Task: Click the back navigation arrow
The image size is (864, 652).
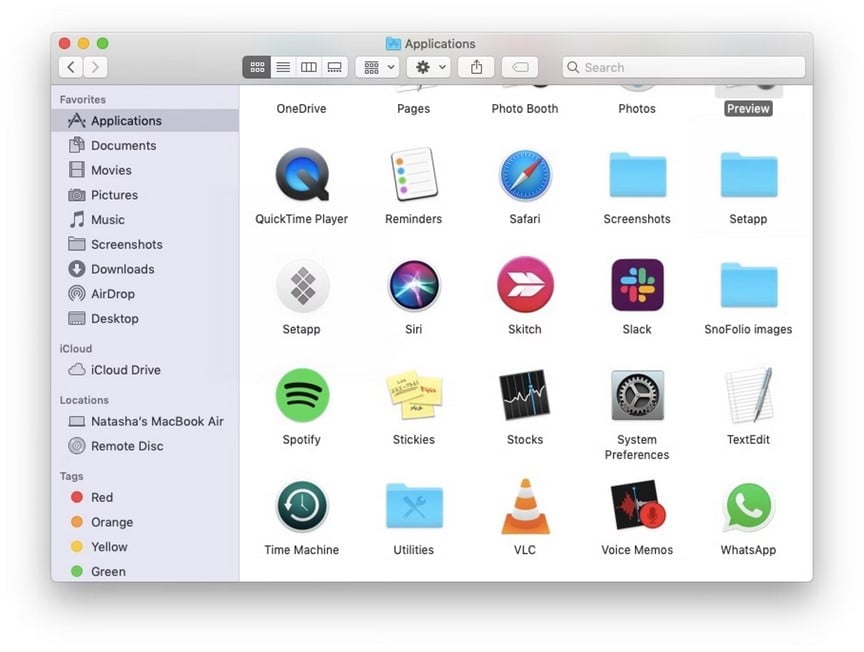Action: tap(71, 67)
